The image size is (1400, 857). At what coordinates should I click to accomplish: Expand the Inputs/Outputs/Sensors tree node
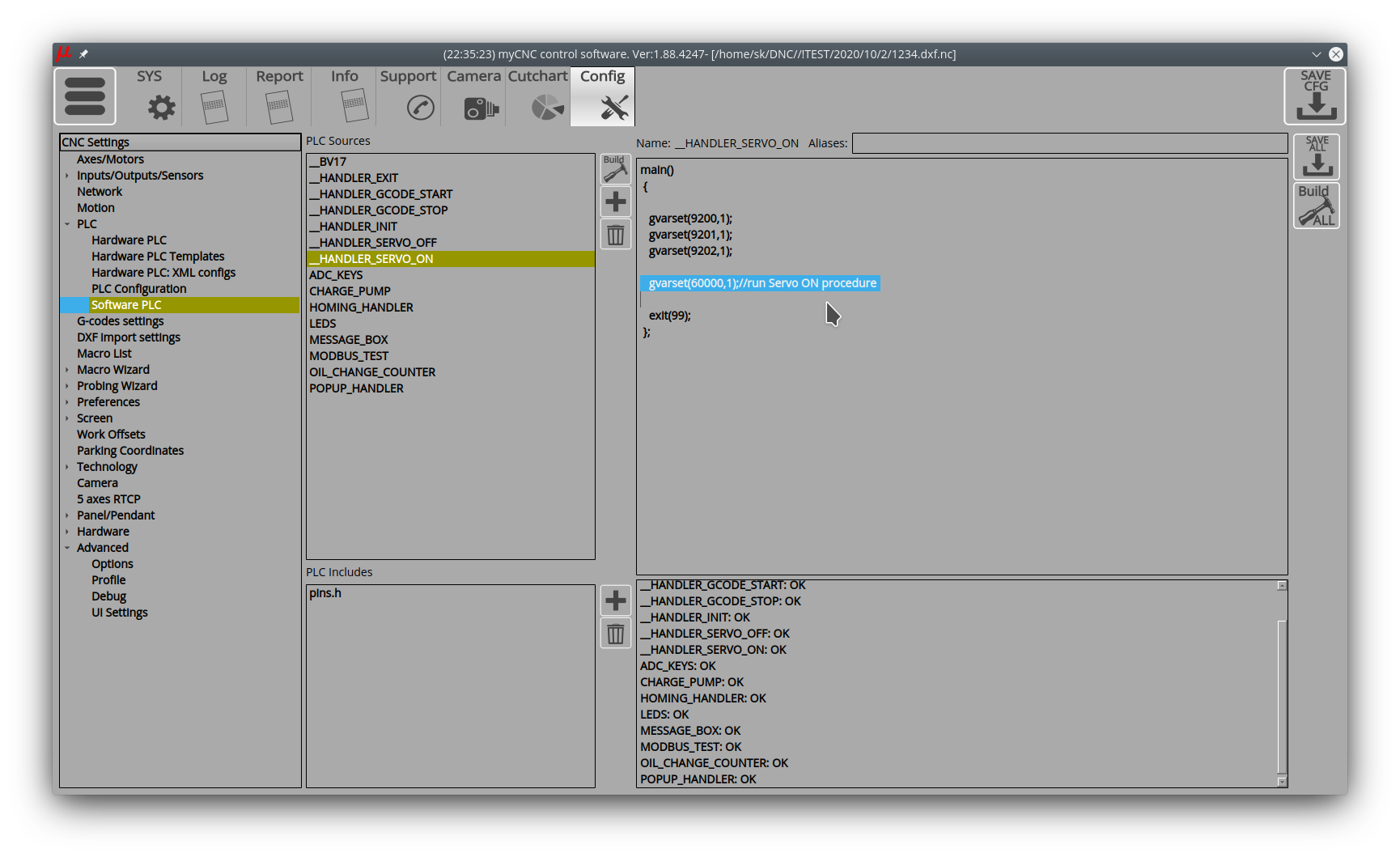point(67,176)
